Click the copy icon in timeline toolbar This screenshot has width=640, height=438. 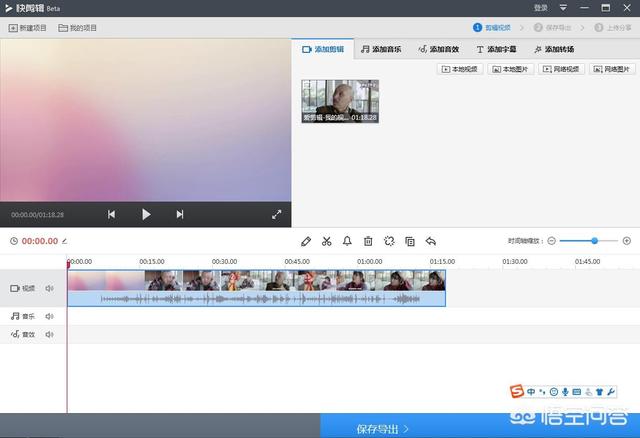(410, 241)
